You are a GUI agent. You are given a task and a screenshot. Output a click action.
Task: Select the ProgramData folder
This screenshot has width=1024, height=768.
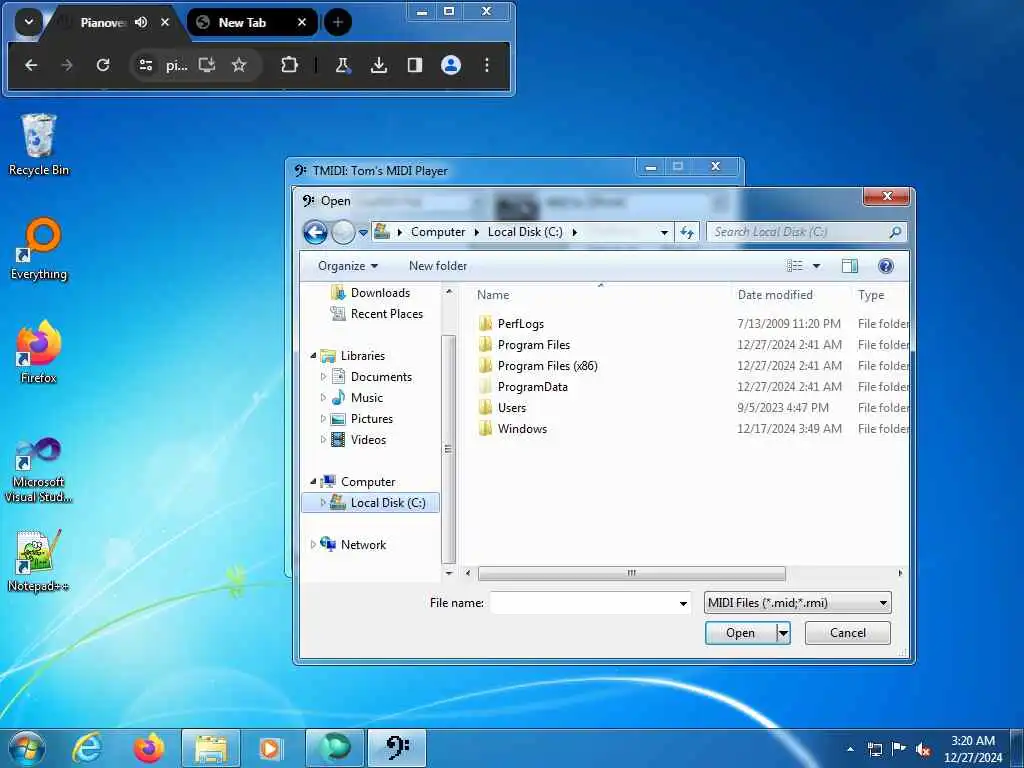coord(532,387)
